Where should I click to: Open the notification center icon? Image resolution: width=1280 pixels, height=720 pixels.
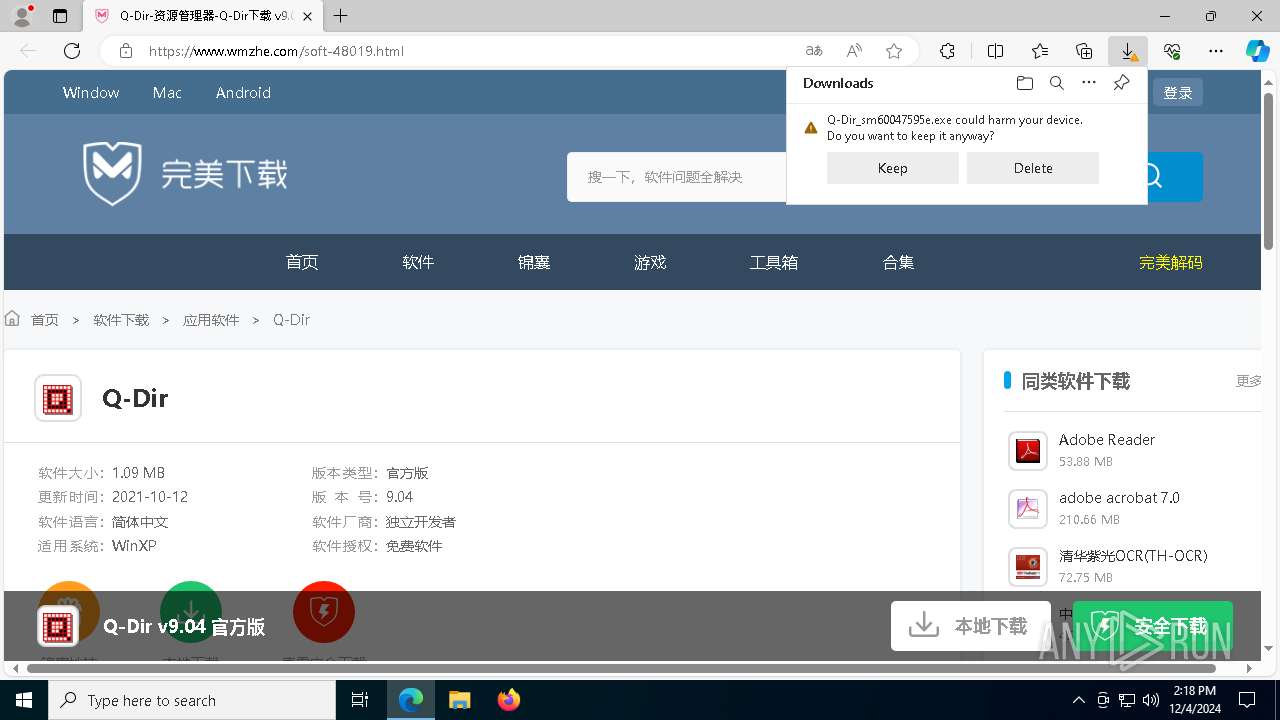[x=1248, y=700]
